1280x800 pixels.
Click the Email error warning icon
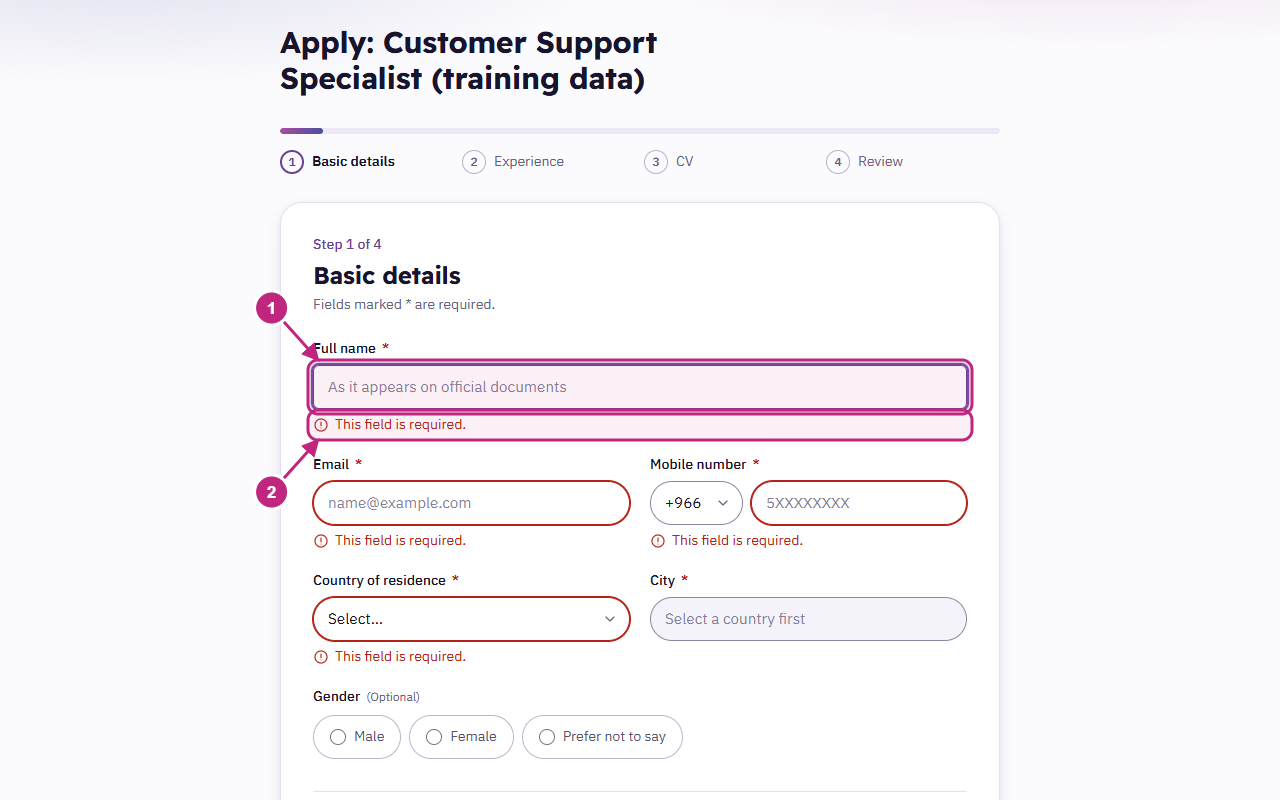click(321, 541)
